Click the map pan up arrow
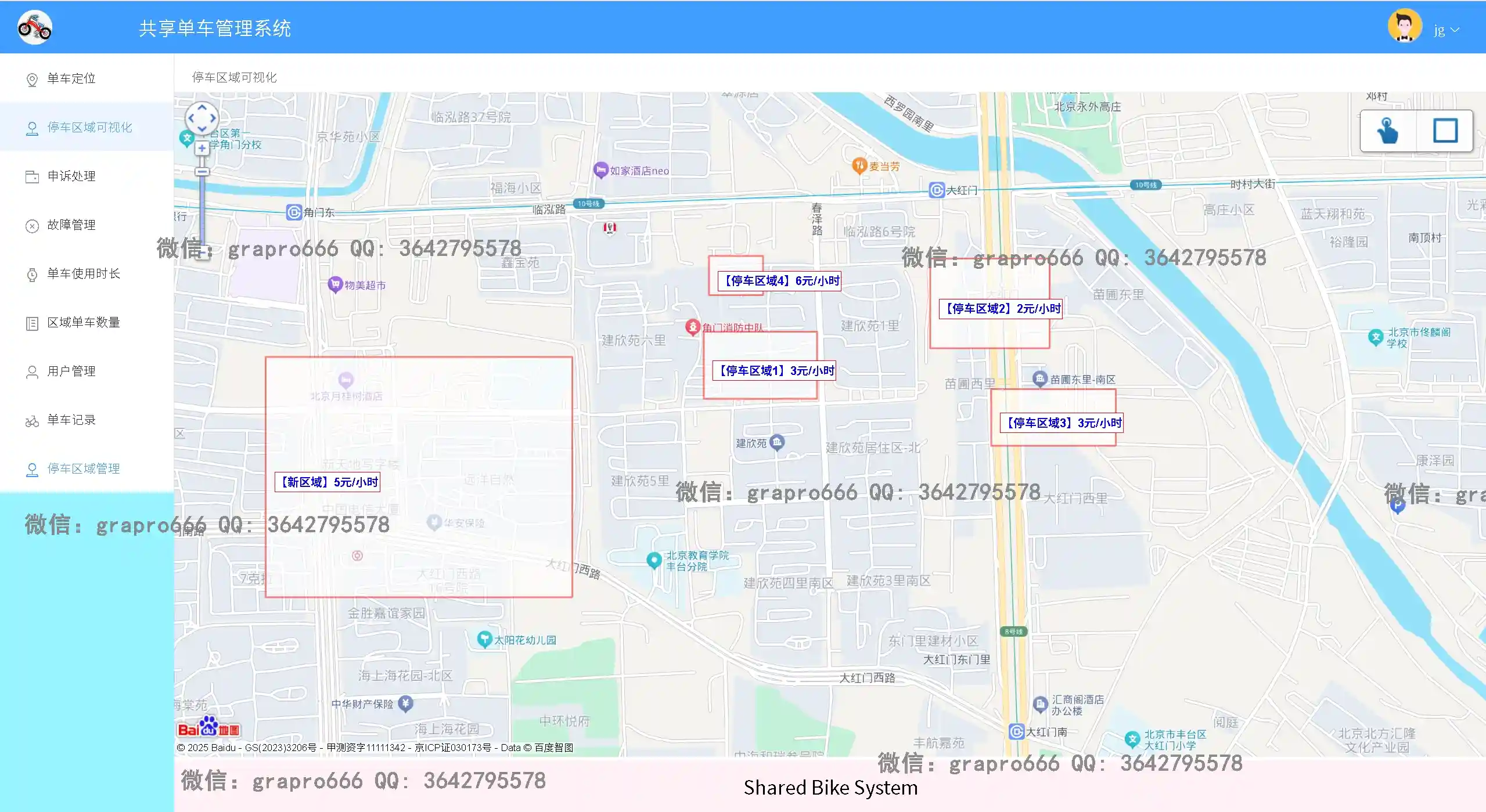The image size is (1486, 812). pyautogui.click(x=202, y=107)
